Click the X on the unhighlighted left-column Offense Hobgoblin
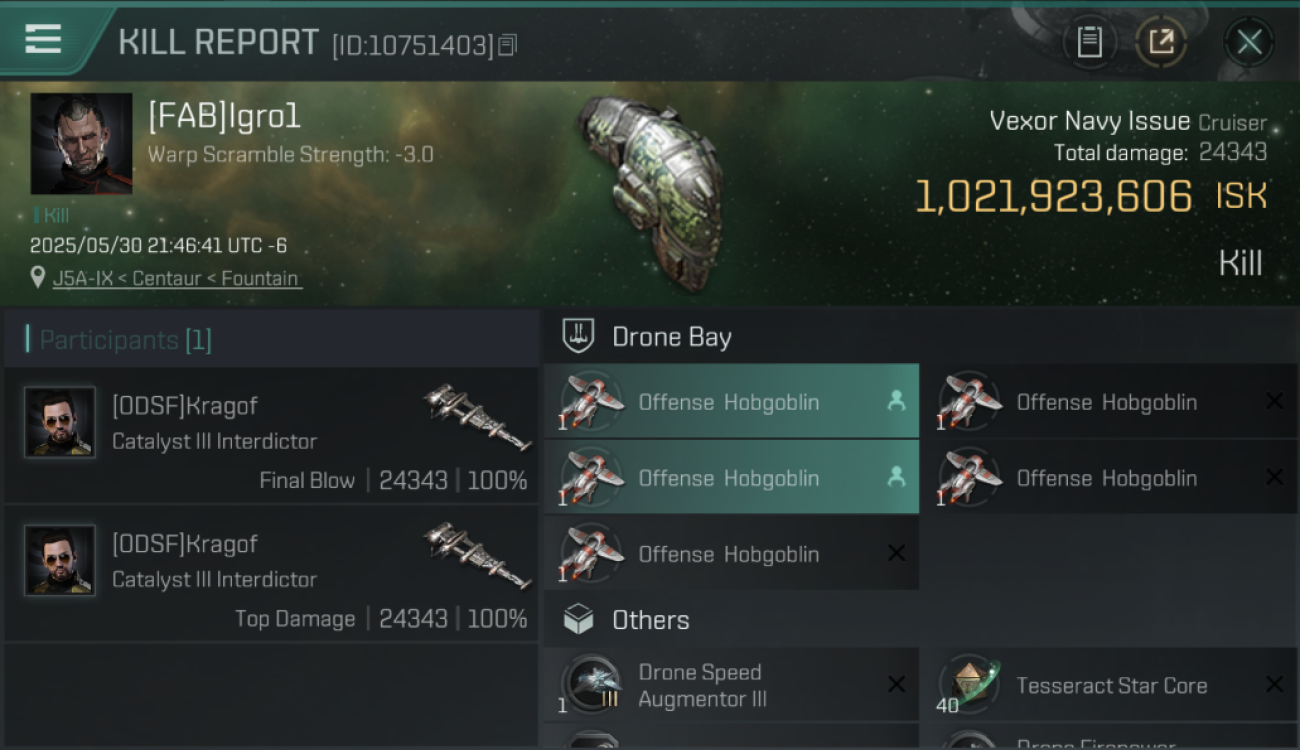This screenshot has width=1300, height=750. (896, 553)
